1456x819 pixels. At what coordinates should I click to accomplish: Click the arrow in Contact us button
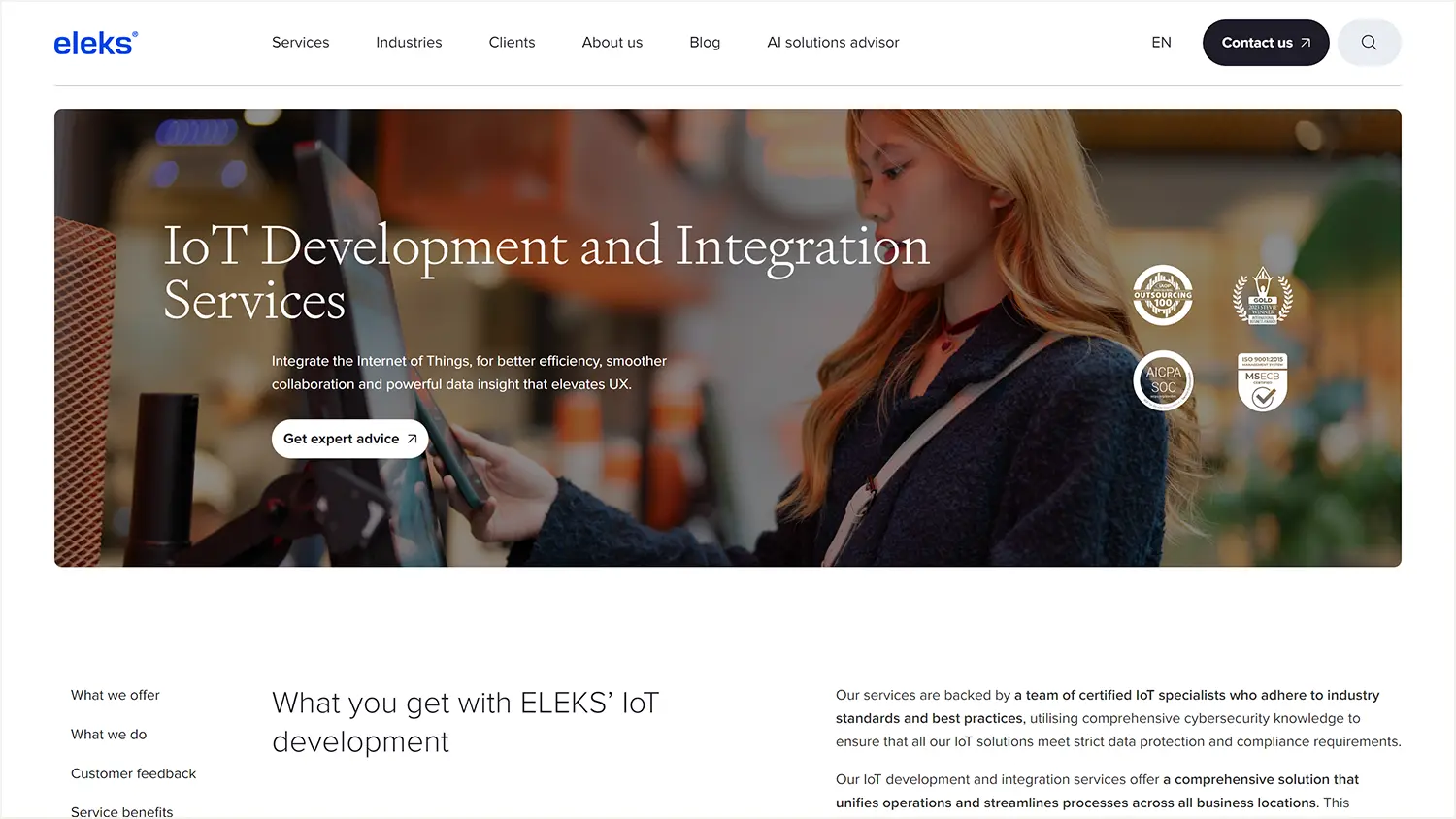click(x=1306, y=43)
